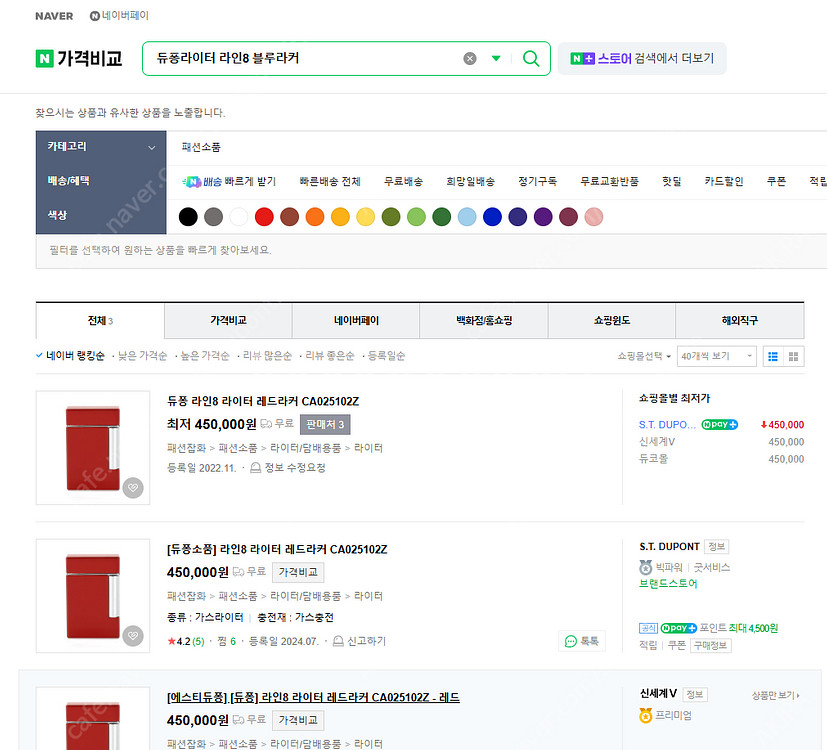
Task: Switch to the 전체 tab
Action: click(100, 321)
